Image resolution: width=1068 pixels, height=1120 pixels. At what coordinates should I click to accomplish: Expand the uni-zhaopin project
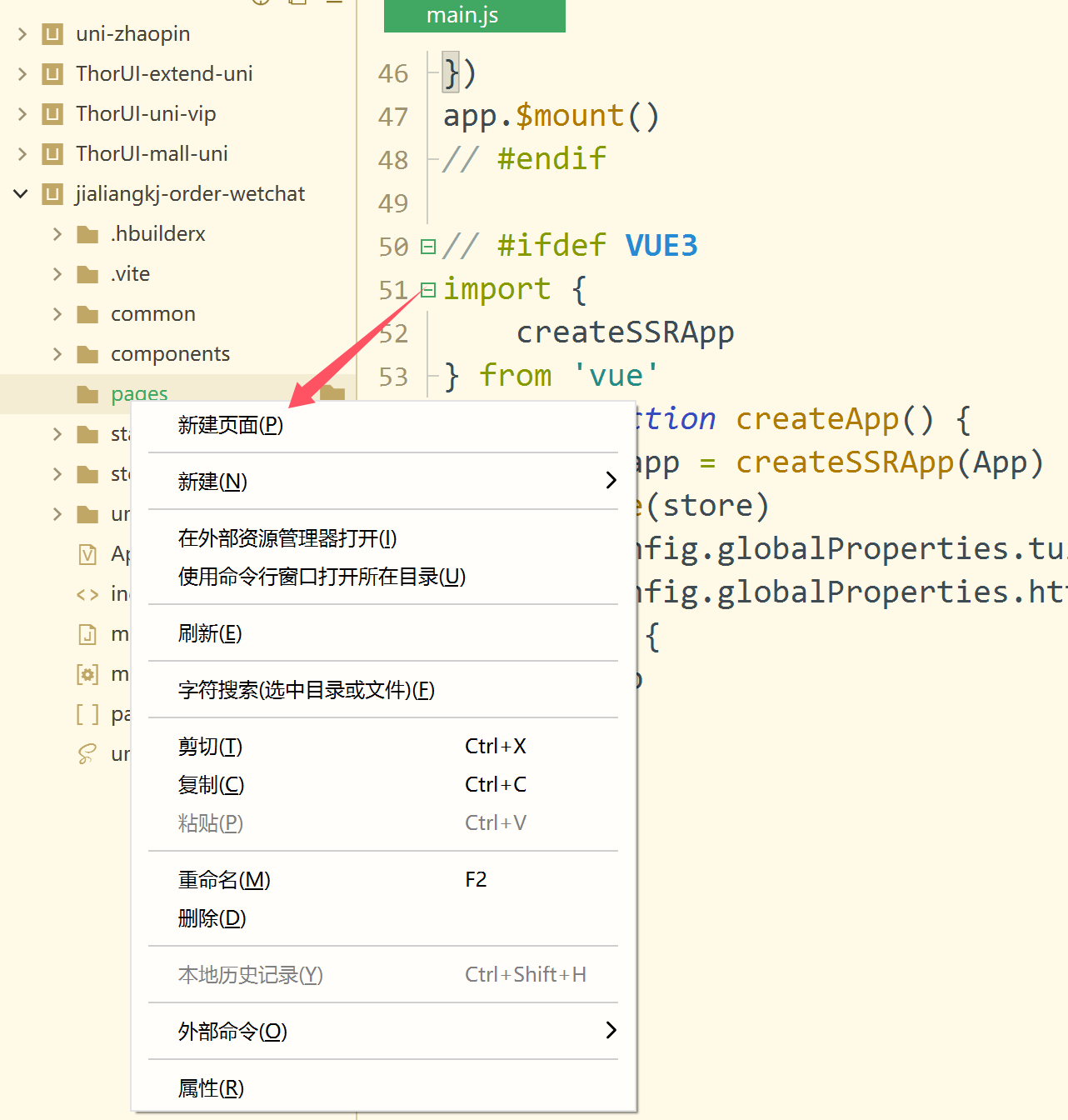(x=22, y=34)
